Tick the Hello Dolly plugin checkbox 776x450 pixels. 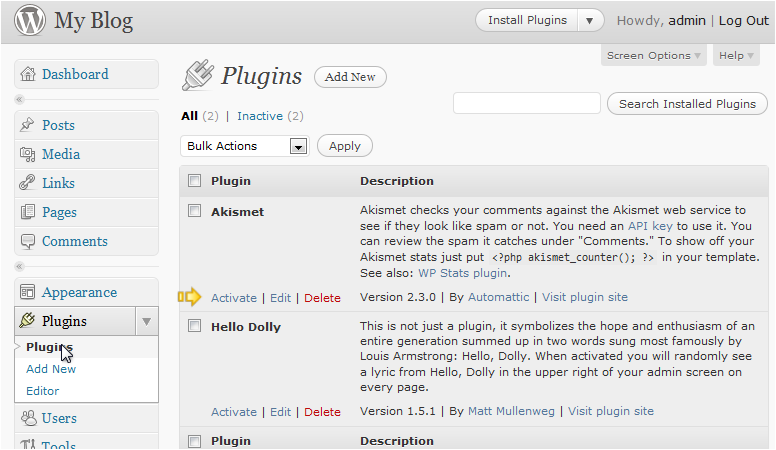(194, 326)
